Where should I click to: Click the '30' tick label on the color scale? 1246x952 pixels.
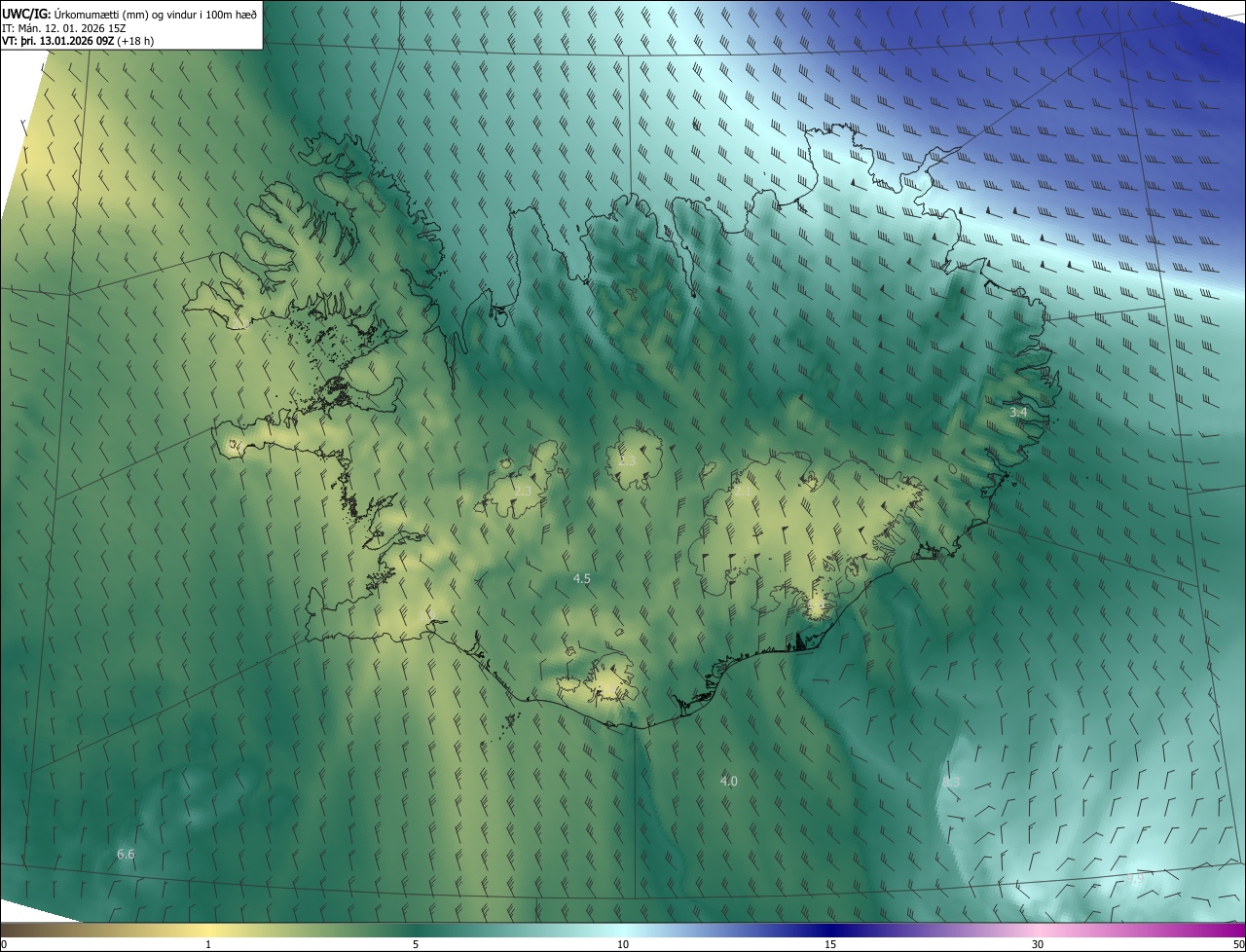coord(1038,944)
